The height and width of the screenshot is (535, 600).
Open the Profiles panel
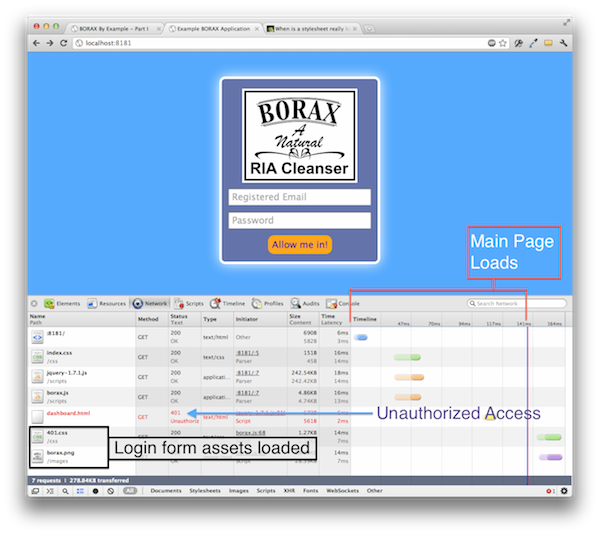point(267,303)
